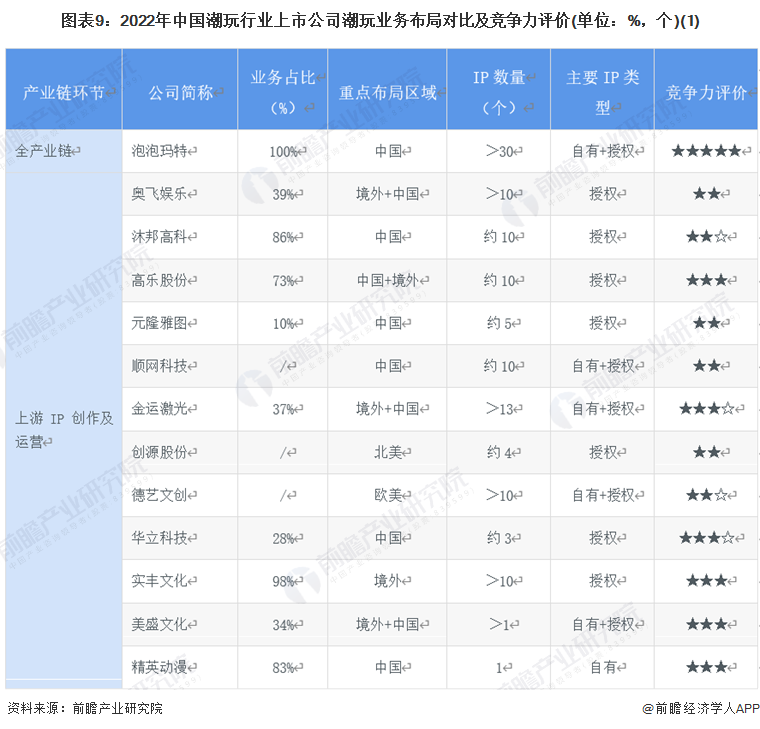Image resolution: width=760 pixels, height=729 pixels.
Task: Click the >13 IP count cell
Action: click(x=498, y=409)
